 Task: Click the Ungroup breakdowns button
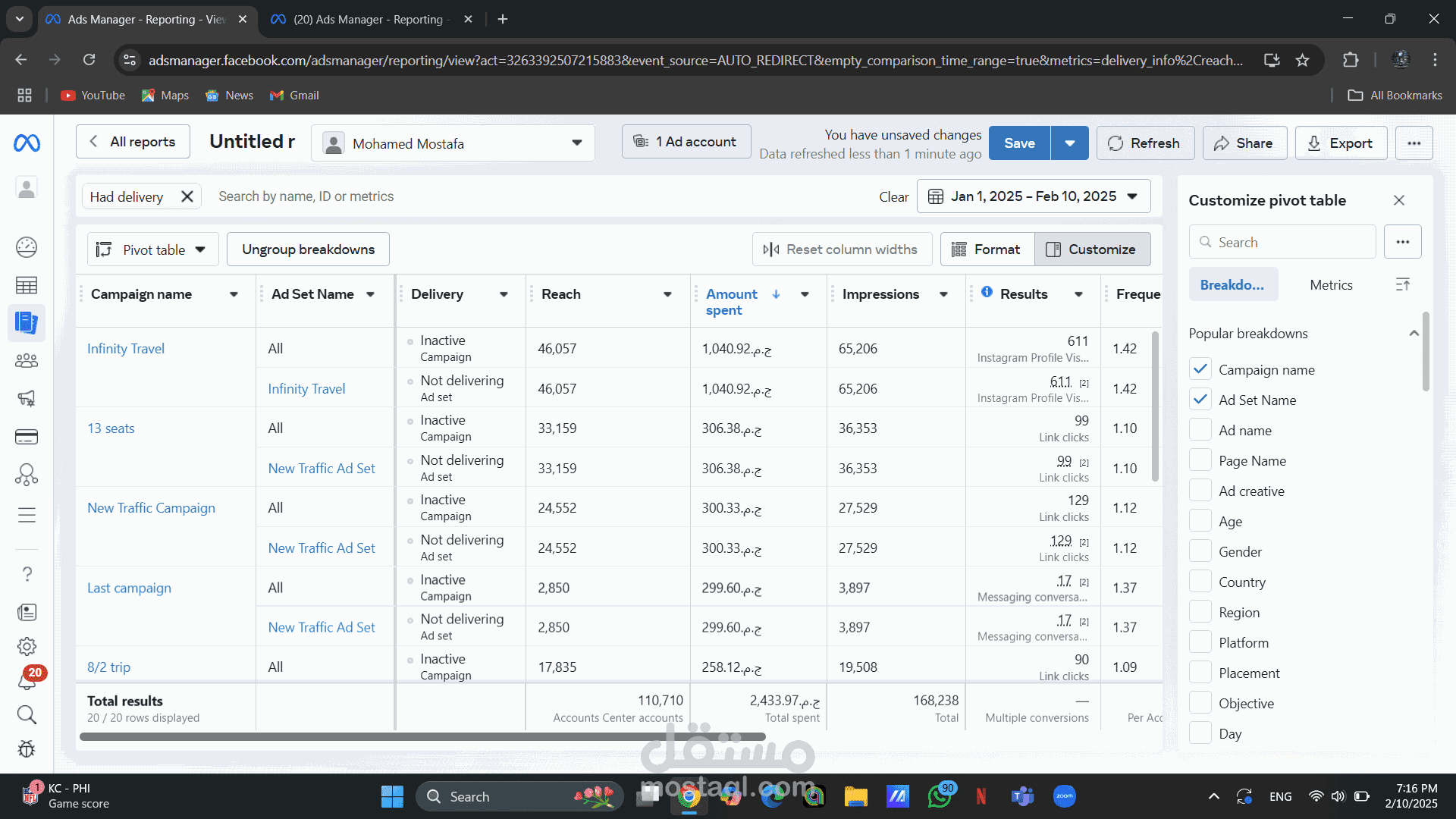308,249
